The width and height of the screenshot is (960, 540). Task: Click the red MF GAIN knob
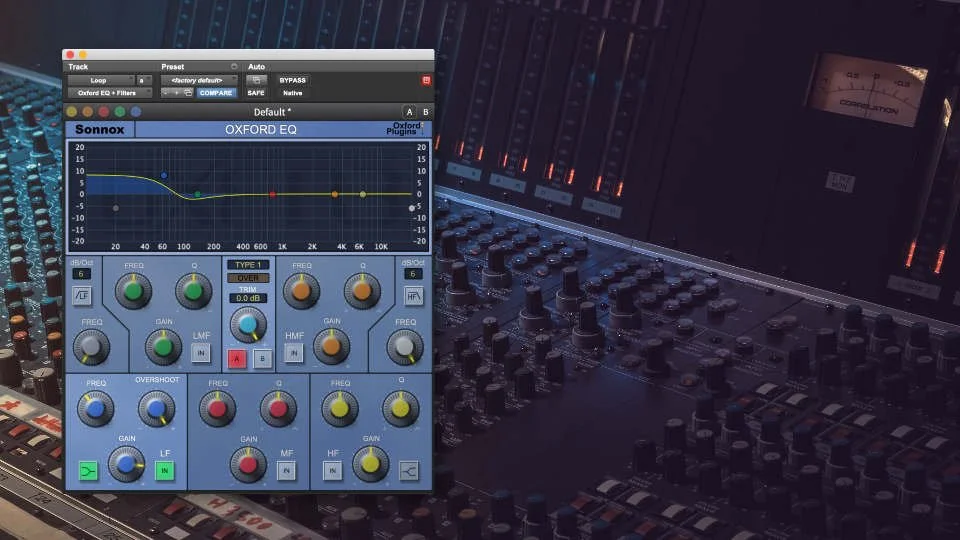click(248, 464)
